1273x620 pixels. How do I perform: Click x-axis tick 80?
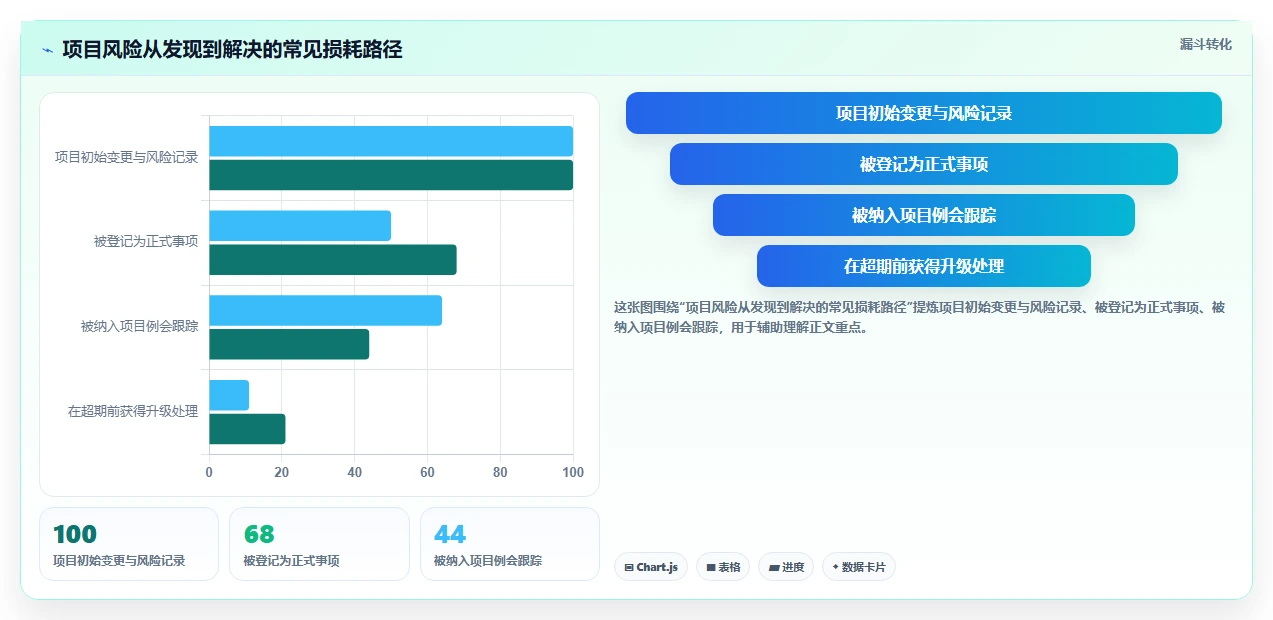pos(500,472)
